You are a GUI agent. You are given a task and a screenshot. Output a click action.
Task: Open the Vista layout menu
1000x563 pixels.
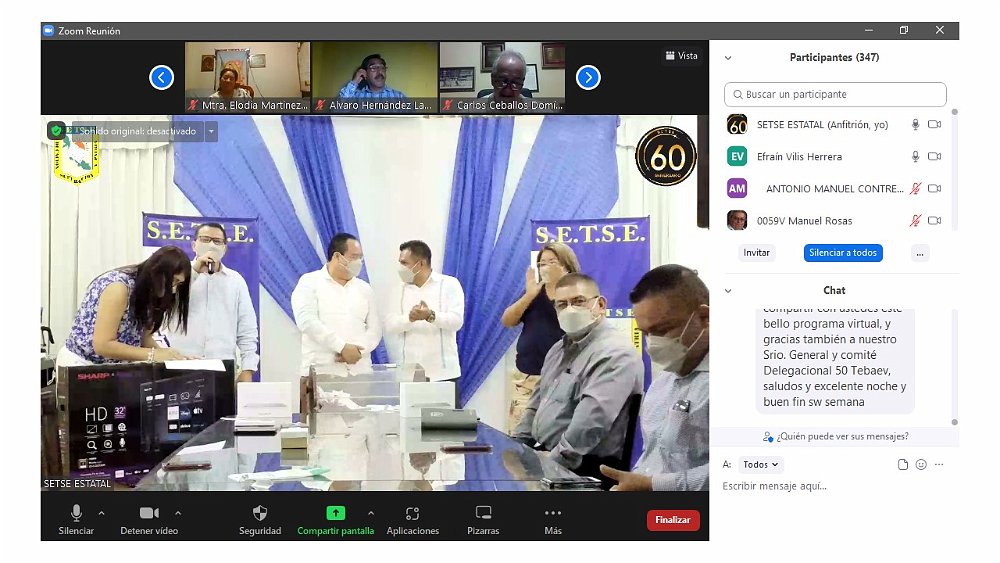tap(681, 56)
